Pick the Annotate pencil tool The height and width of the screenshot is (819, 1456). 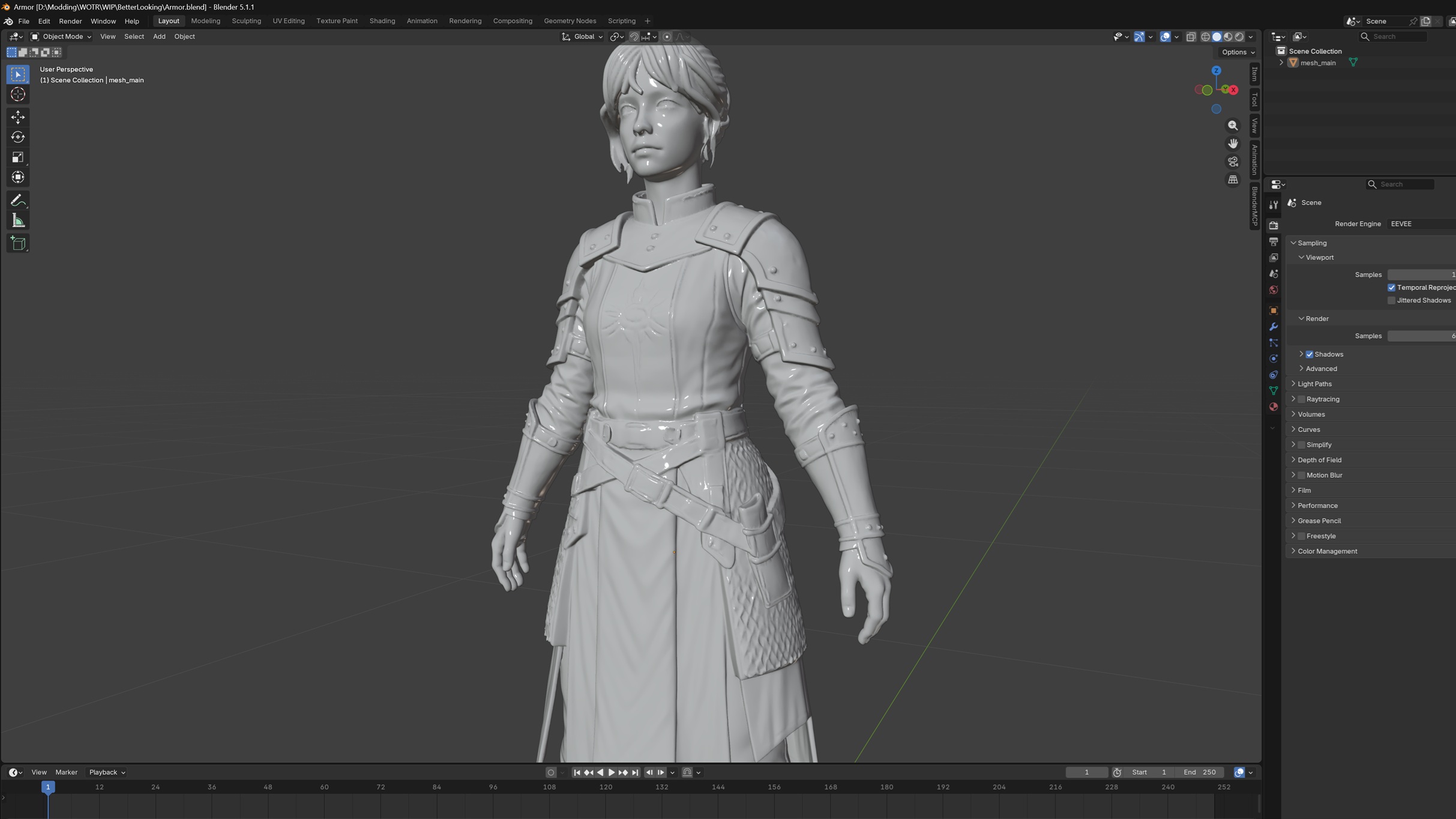click(x=18, y=201)
